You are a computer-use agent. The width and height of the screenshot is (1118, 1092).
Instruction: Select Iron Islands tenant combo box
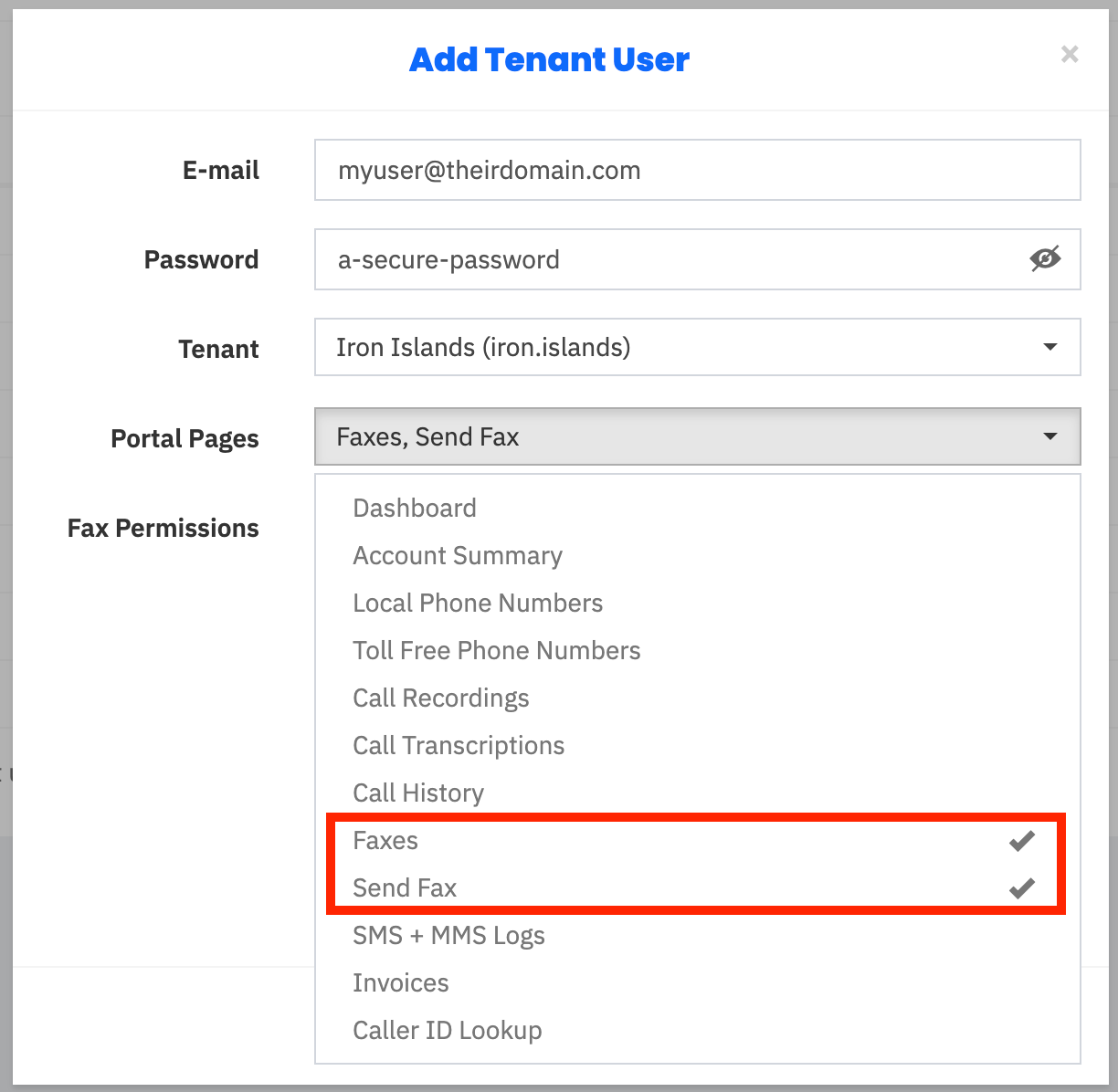[x=698, y=347]
